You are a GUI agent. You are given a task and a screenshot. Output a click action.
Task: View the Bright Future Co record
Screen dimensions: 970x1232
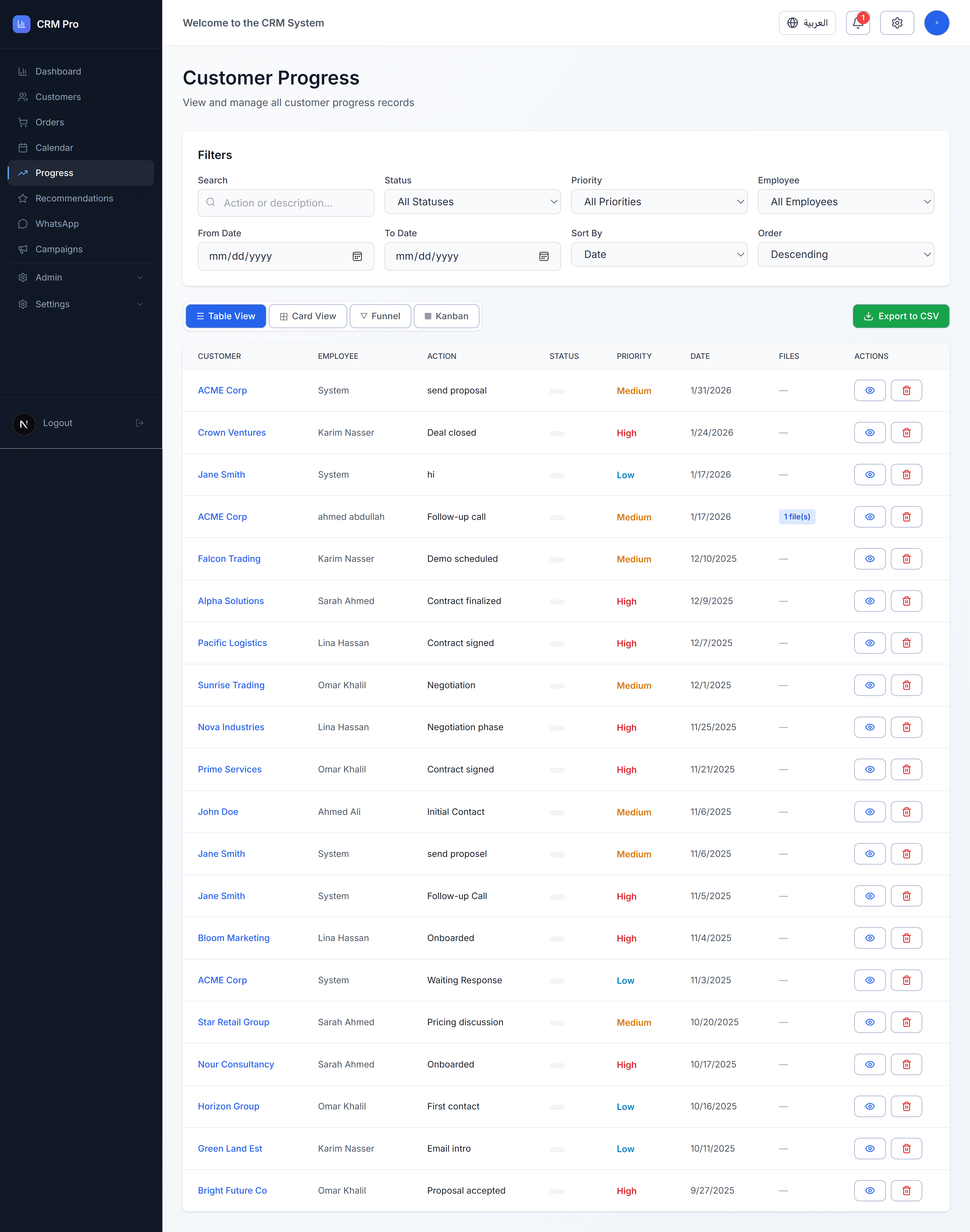tap(870, 1191)
